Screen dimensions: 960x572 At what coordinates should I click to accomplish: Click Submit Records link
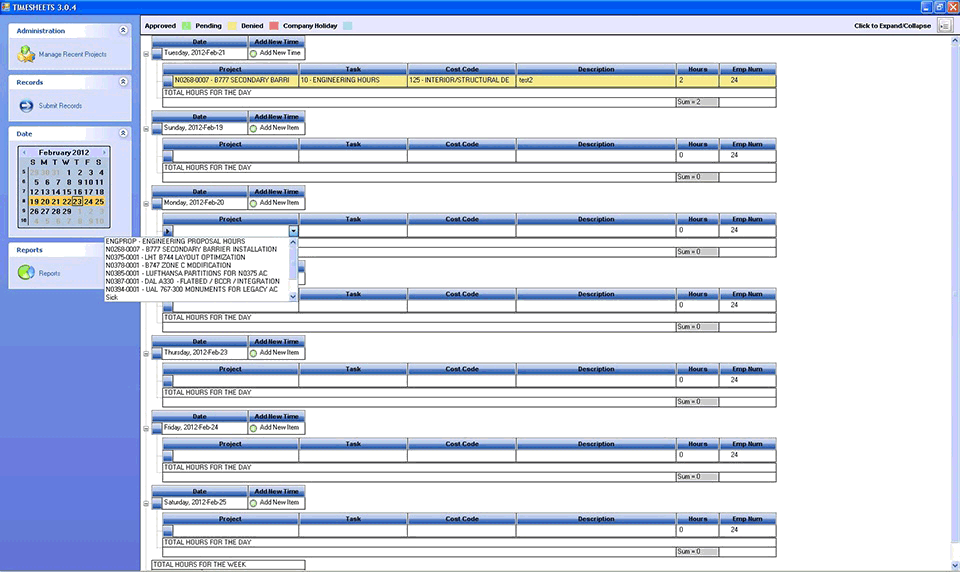[60, 106]
